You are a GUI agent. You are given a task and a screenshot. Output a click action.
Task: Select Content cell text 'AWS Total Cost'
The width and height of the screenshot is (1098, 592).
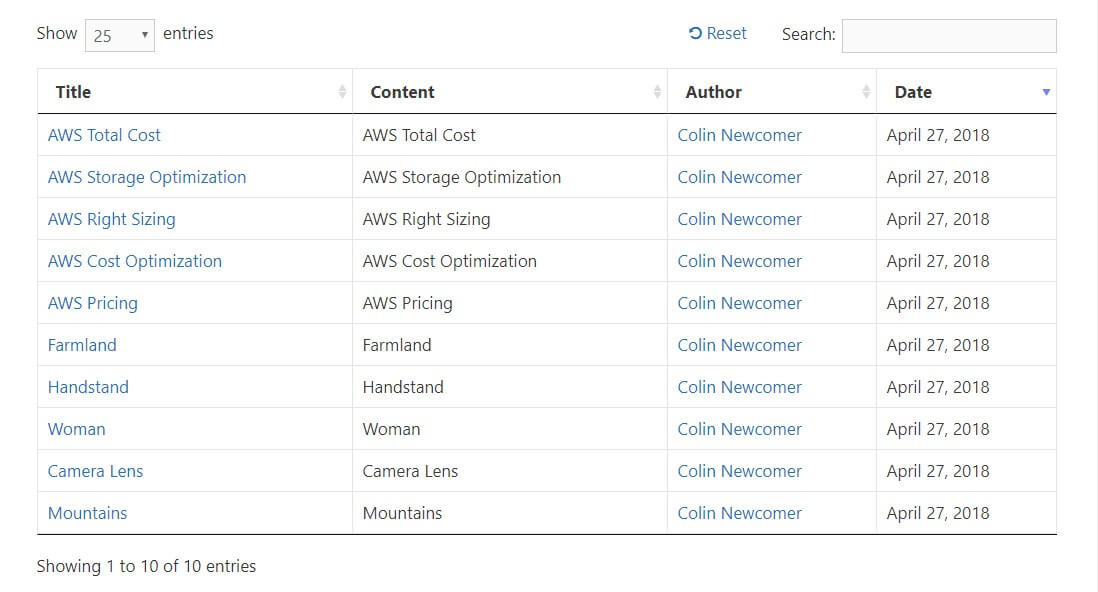tap(419, 135)
